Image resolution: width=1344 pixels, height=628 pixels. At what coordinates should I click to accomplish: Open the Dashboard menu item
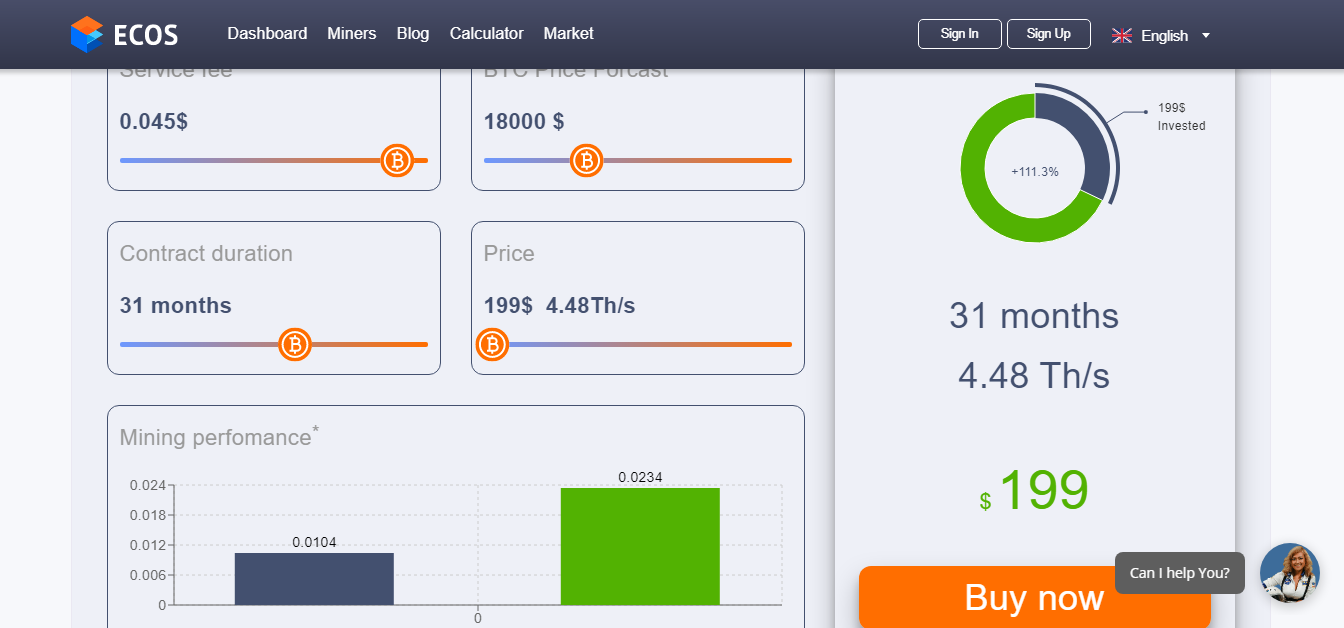pos(267,33)
